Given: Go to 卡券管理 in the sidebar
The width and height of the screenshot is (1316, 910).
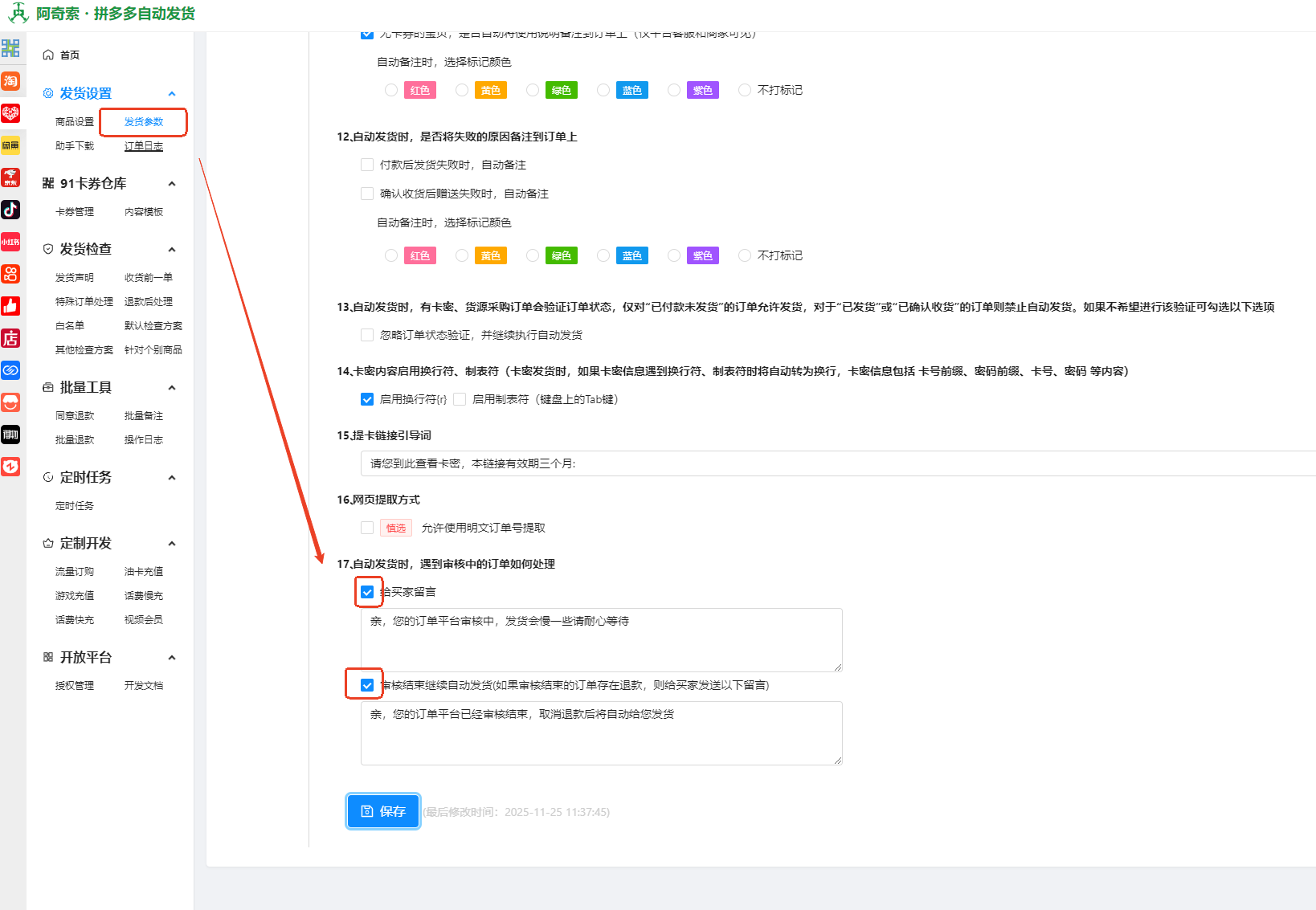Looking at the screenshot, I should coord(75,212).
